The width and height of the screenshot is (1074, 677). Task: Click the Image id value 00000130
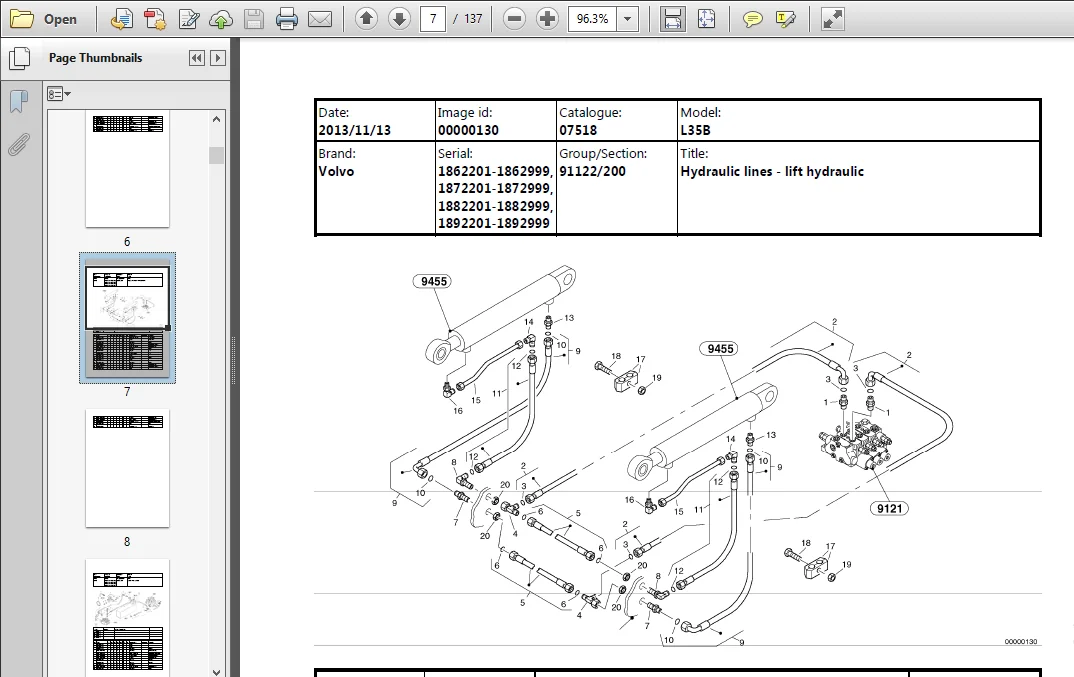click(x=469, y=130)
